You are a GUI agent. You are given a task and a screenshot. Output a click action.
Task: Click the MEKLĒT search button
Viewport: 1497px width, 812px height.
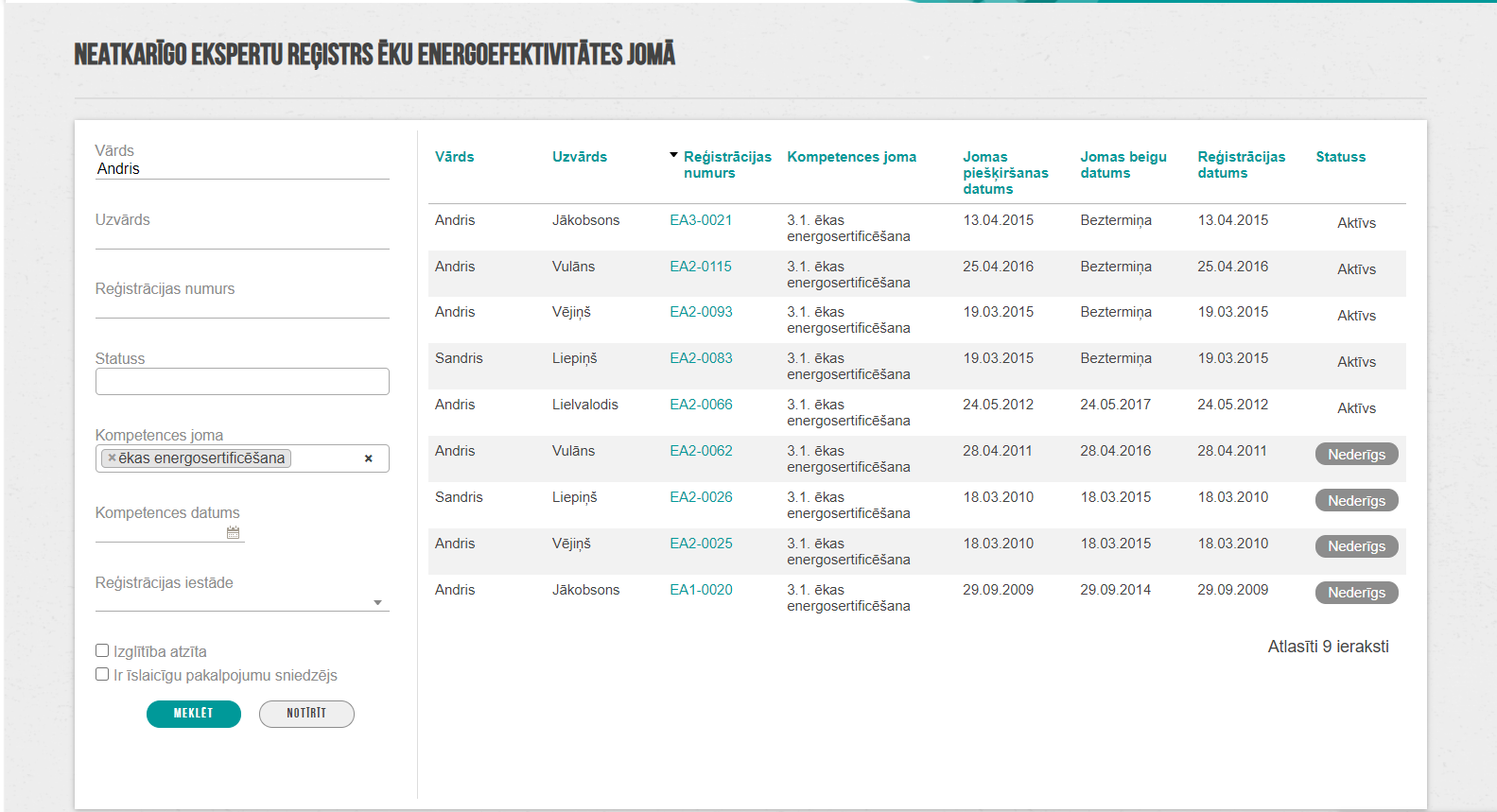(194, 714)
